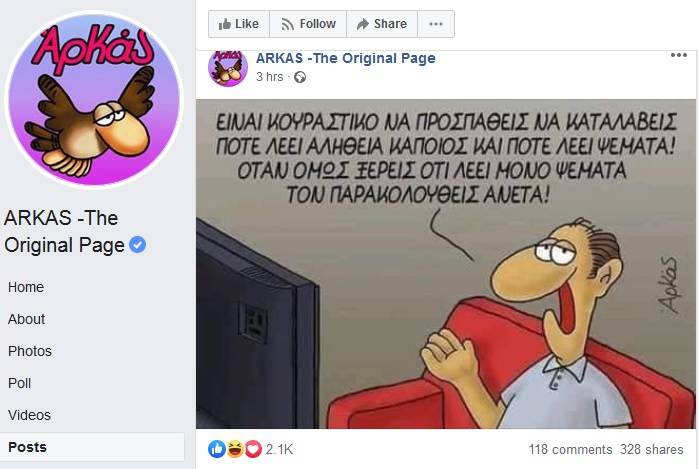Open the large ARKAS owl profile picture
698x469 pixels.
tap(94, 99)
